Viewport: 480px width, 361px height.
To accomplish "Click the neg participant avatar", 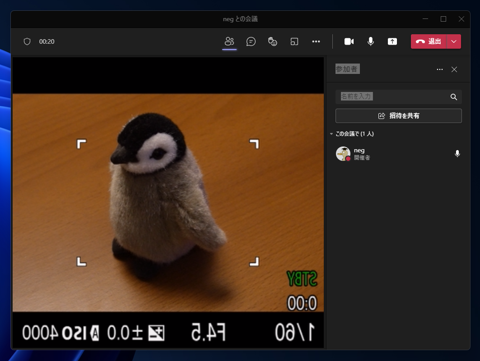I will coord(343,154).
